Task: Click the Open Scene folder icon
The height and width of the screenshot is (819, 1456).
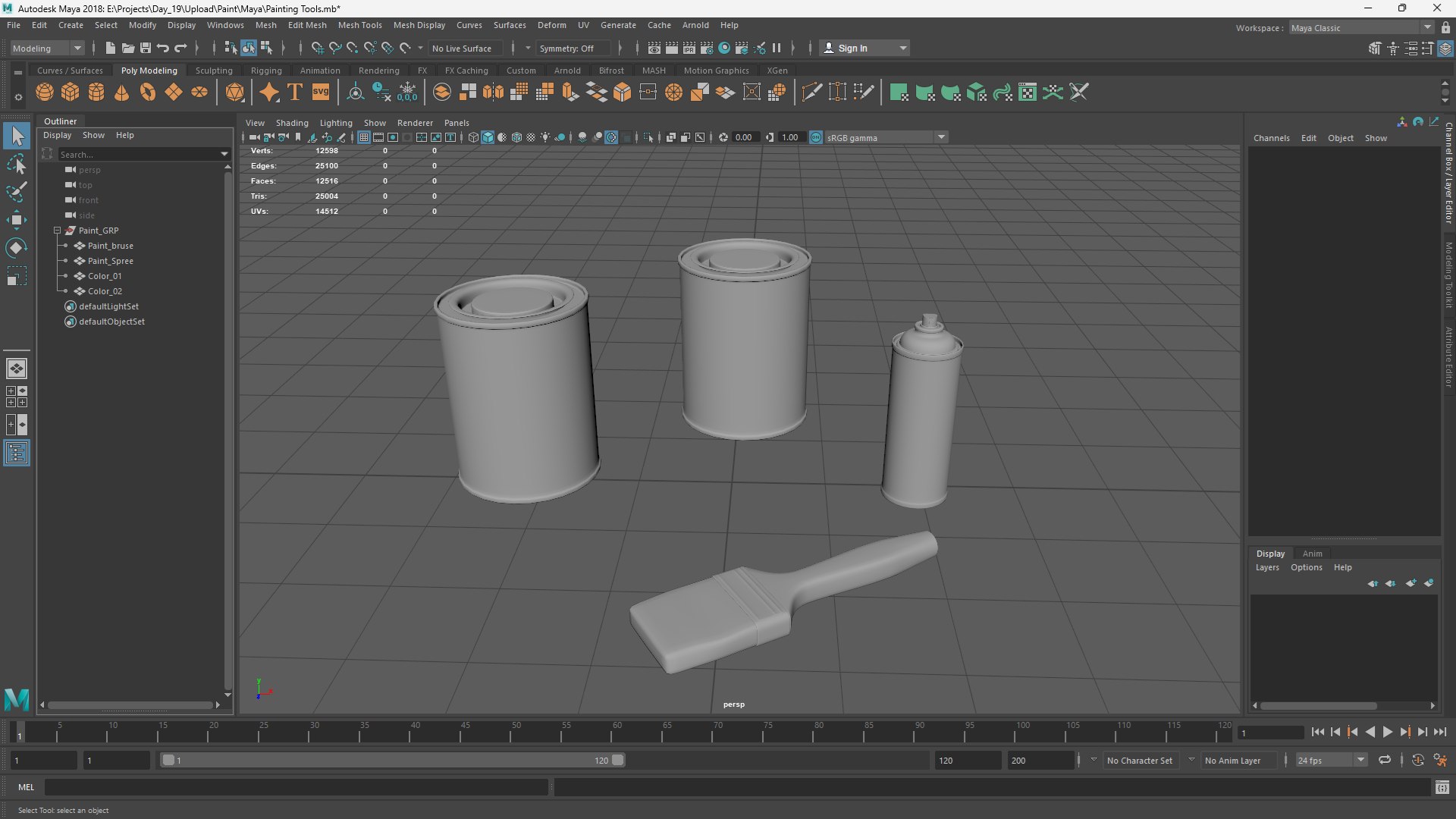Action: (x=128, y=48)
